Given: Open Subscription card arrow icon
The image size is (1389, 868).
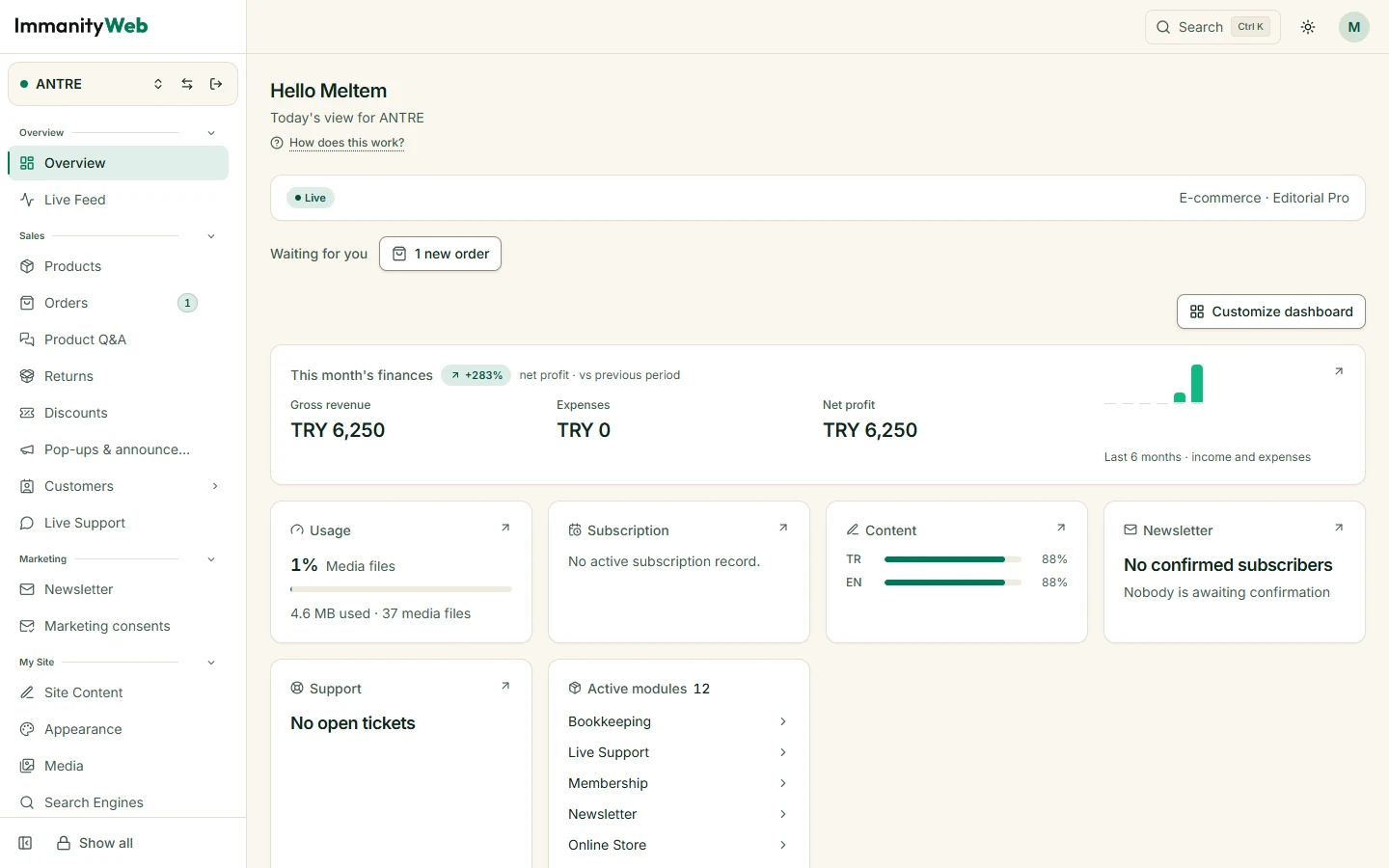Looking at the screenshot, I should pos(783,528).
